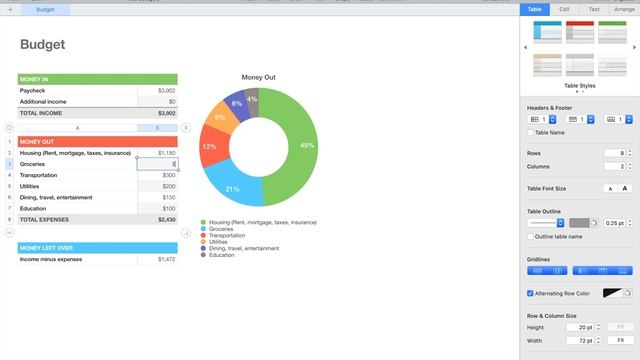
Task: Open header rows count dropdown
Action: [x=580, y=119]
